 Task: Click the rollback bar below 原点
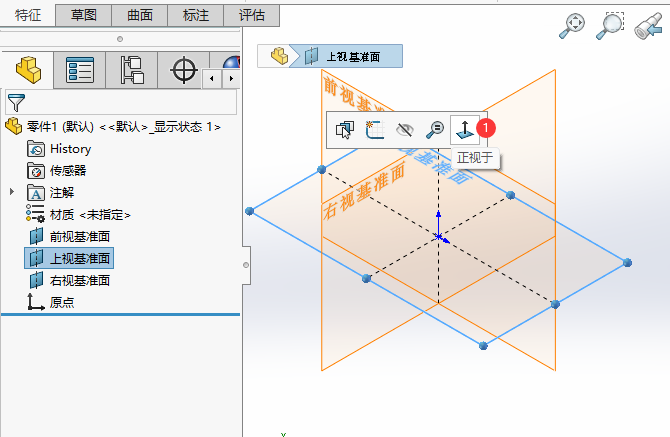[120, 314]
